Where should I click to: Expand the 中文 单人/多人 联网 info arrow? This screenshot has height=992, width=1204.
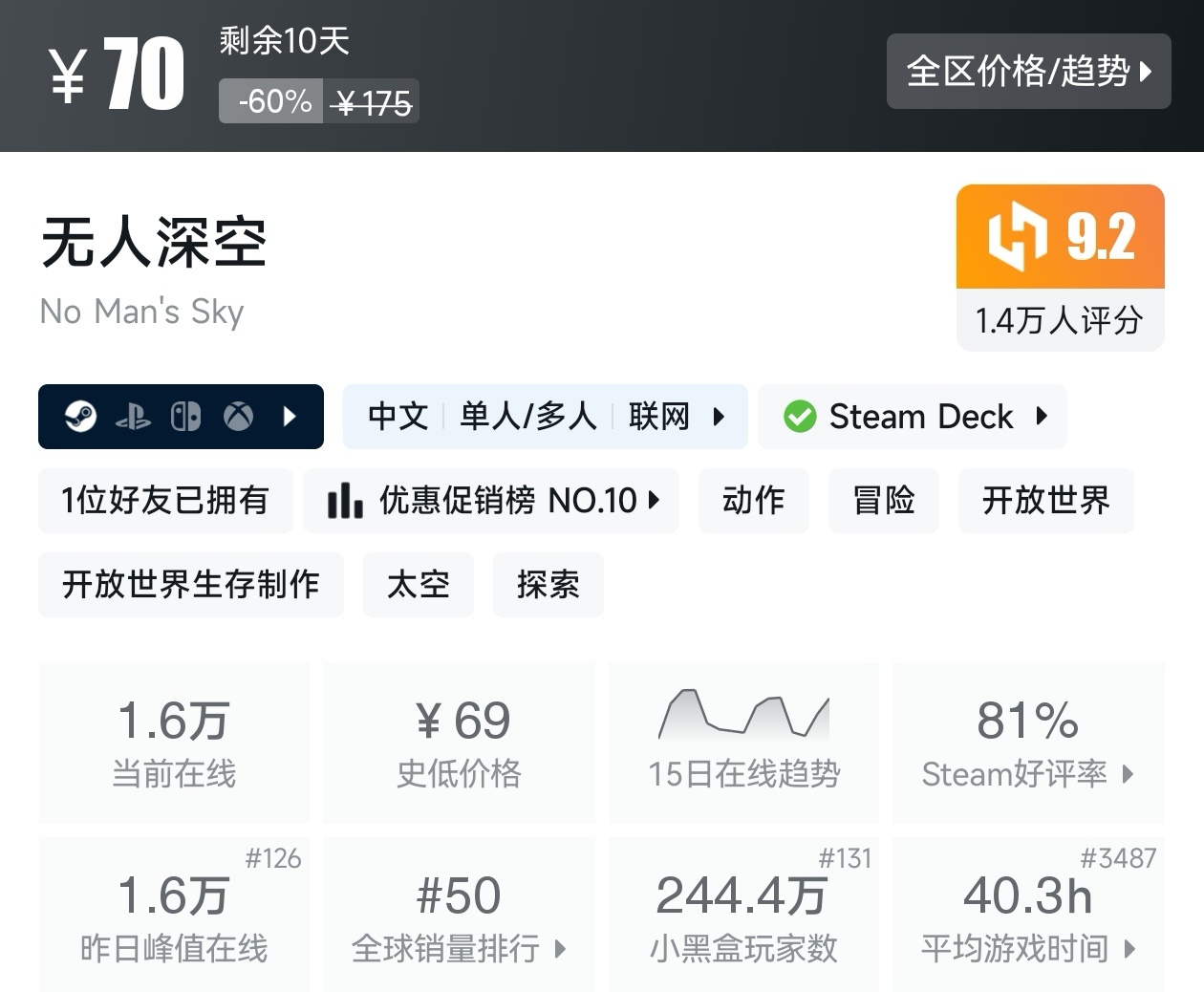tap(719, 417)
